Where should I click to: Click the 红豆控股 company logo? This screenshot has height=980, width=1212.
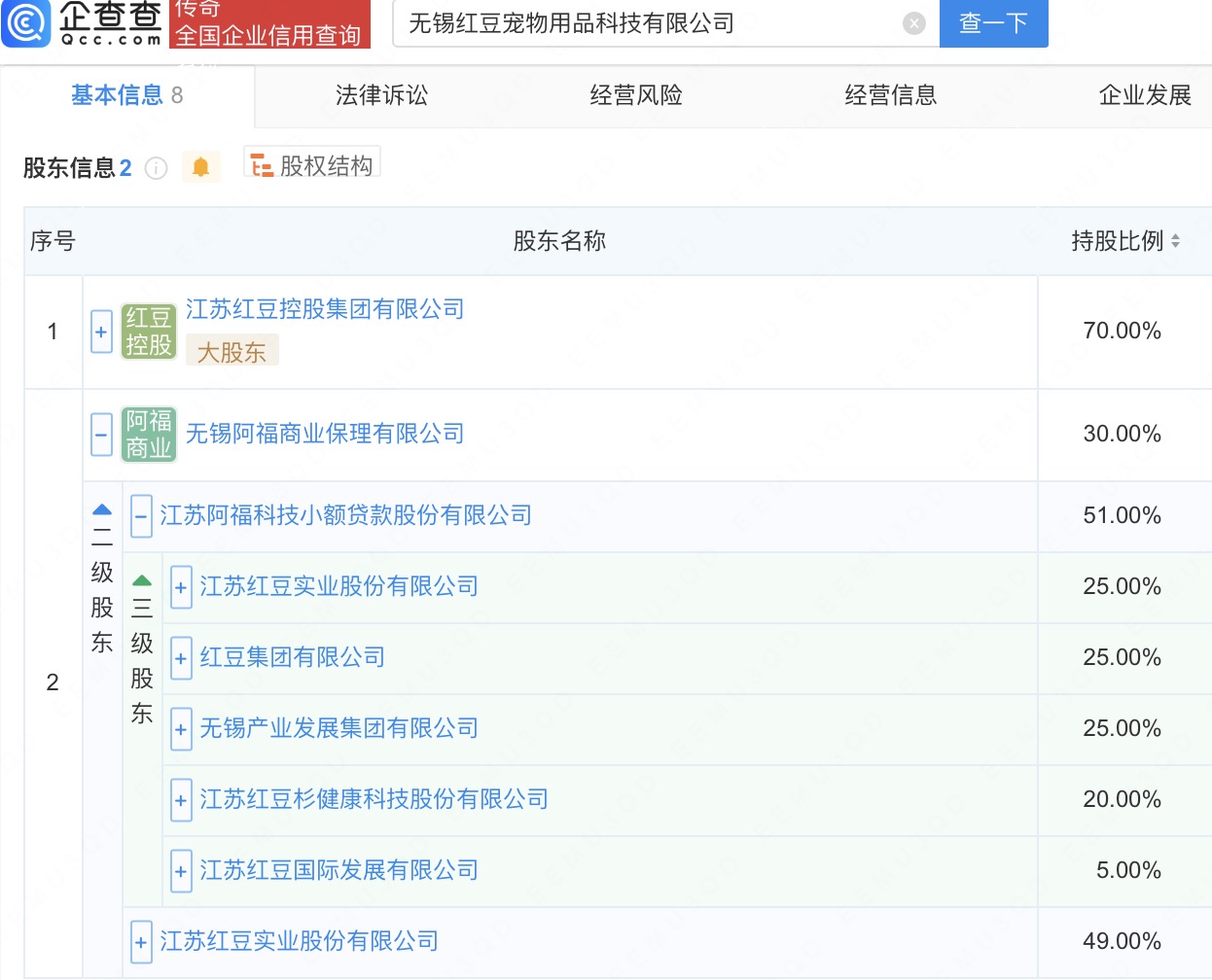[148, 332]
